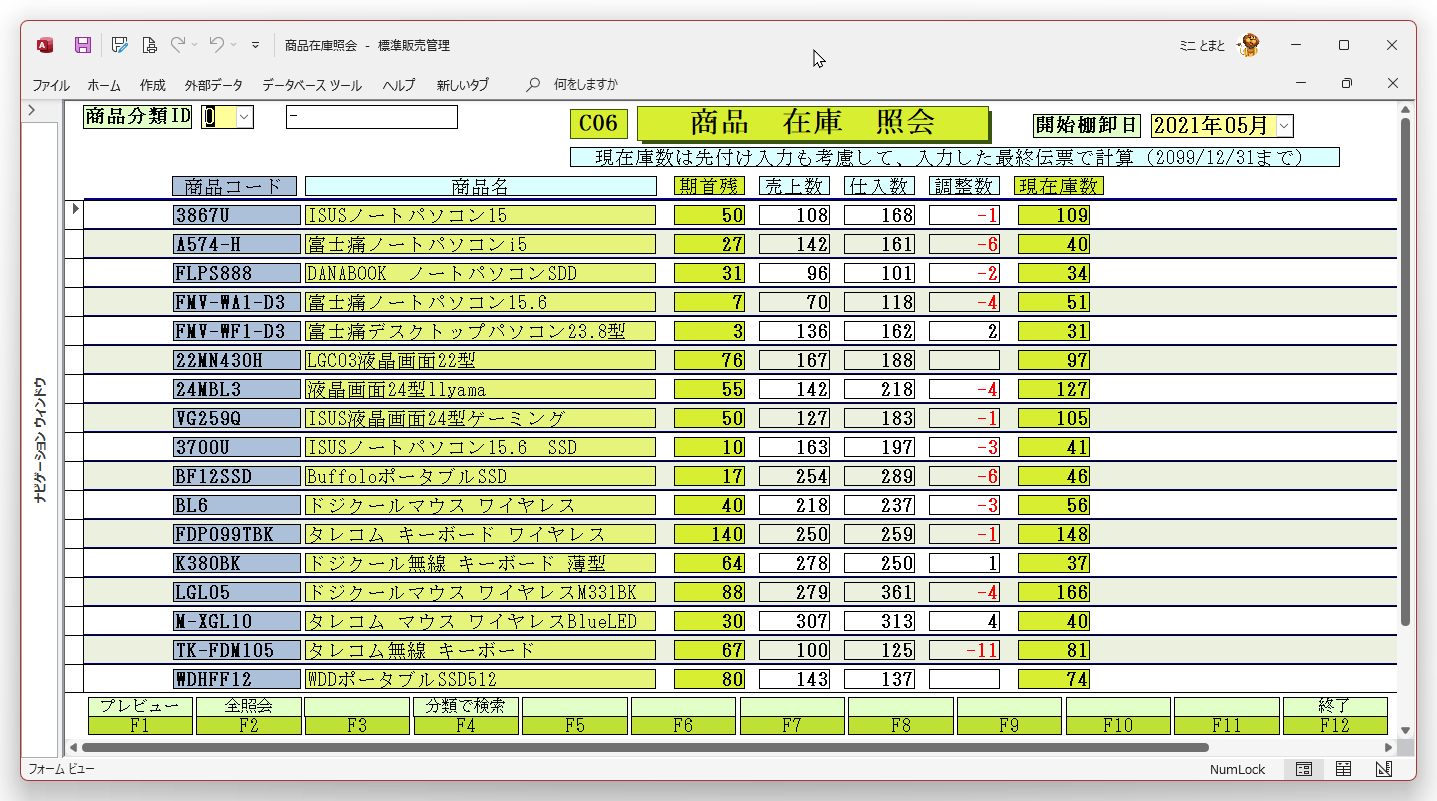This screenshot has width=1437, height=801.
Task: Switch to Layout View via status bar icon
Action: tap(1343, 769)
